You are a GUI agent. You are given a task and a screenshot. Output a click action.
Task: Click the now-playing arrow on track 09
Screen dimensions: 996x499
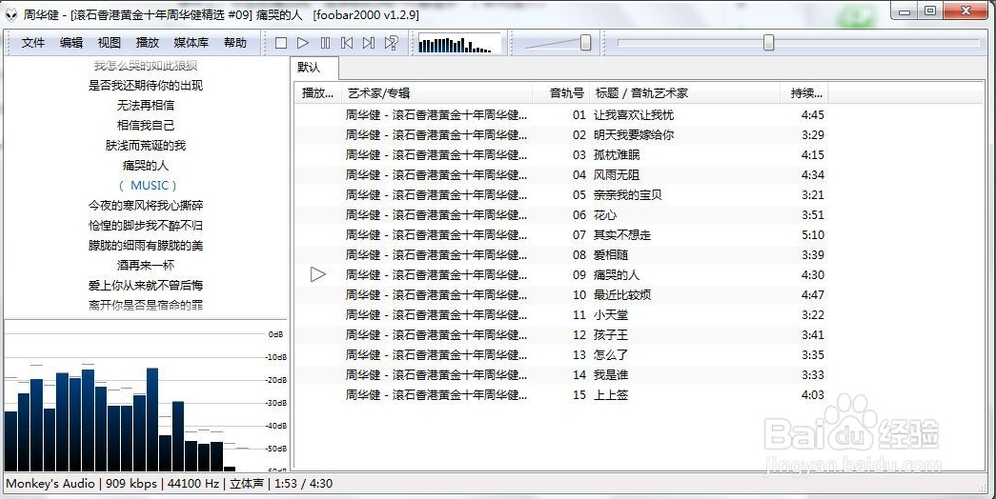coord(318,274)
